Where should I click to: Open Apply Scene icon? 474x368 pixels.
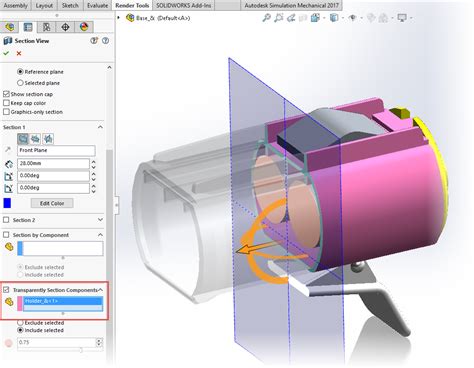[x=383, y=18]
